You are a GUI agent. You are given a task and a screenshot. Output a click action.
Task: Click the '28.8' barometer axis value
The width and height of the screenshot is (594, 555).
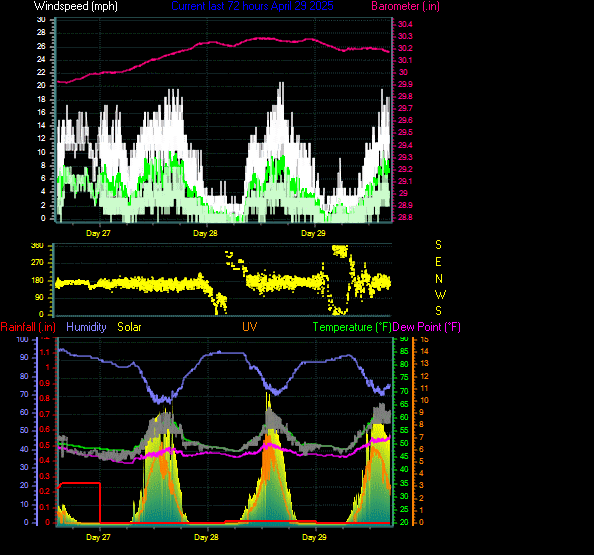click(x=405, y=217)
